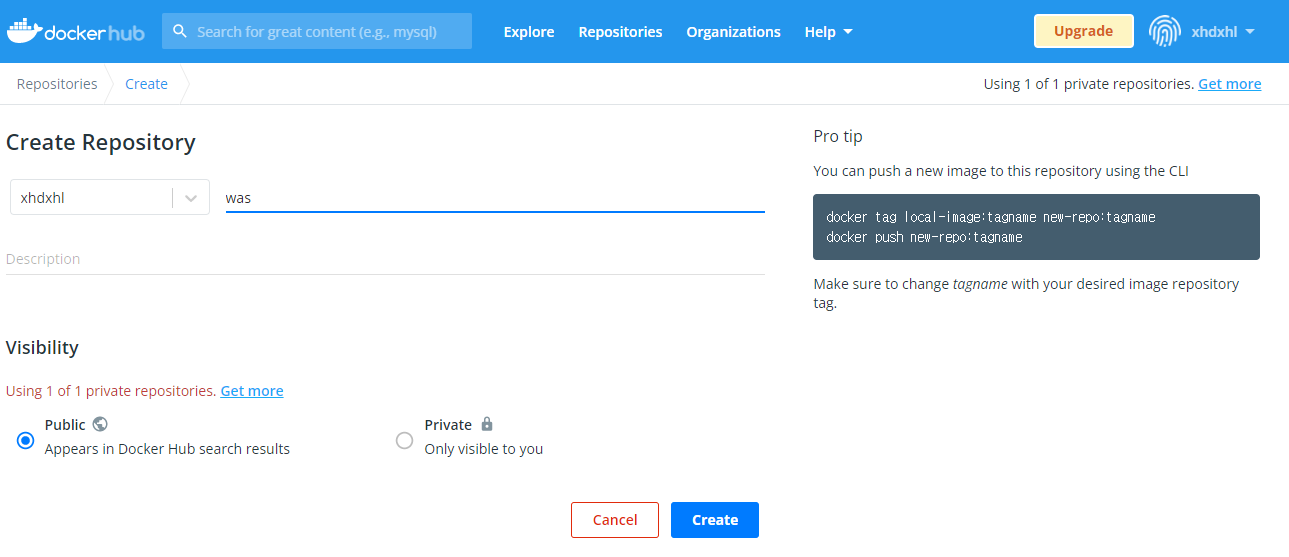
Task: Click the Description input field
Action: point(385,259)
